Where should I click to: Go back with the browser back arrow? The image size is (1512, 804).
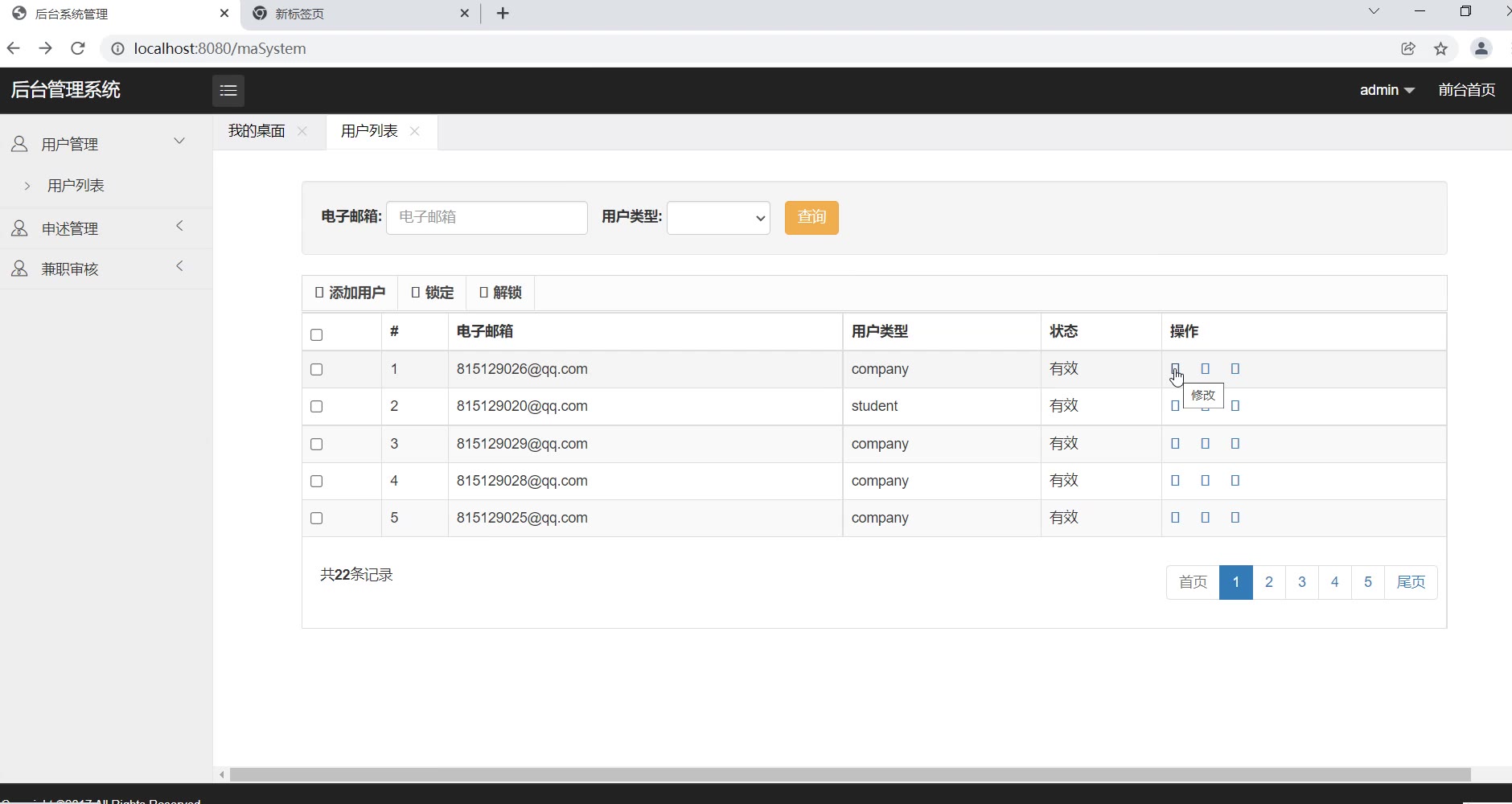(x=14, y=48)
